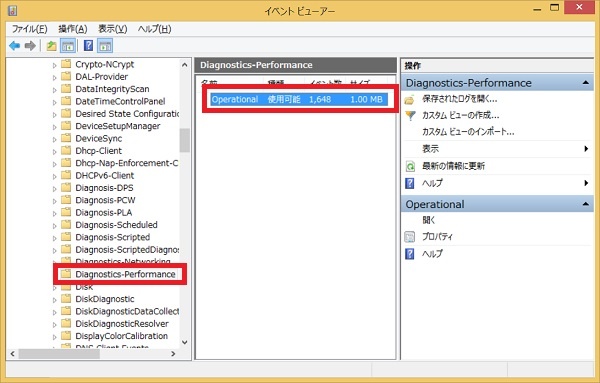The height and width of the screenshot is (383, 600).
Task: Expand the DAL-Provider tree node
Action: (54, 78)
